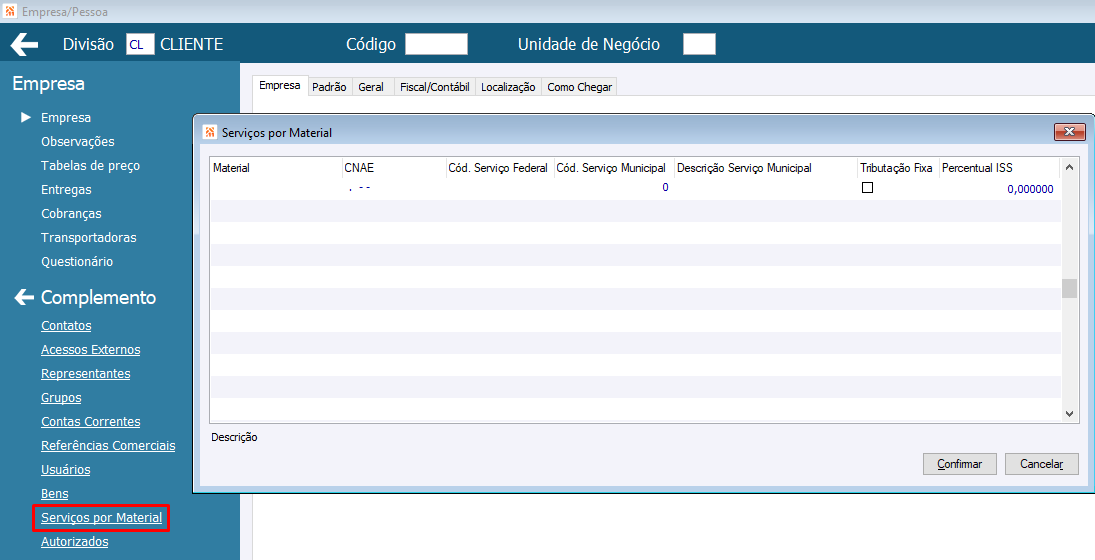Open the Bens link

54,494
